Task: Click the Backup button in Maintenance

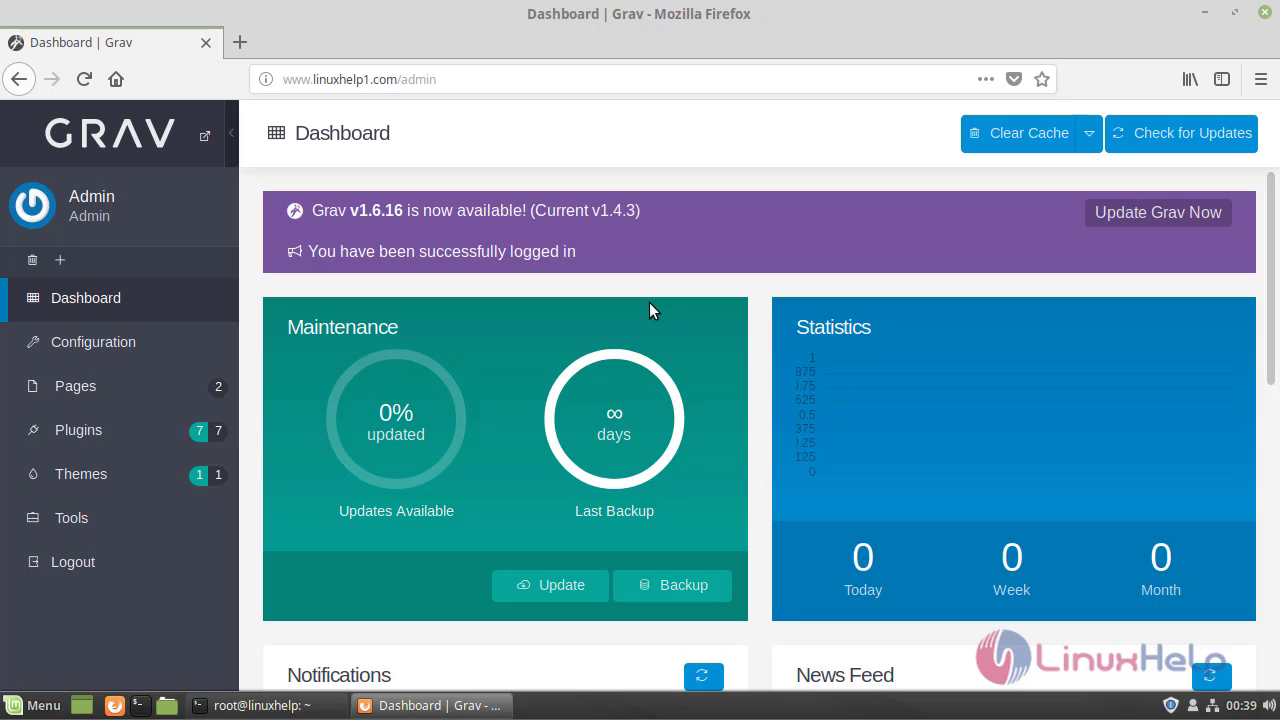Action: [x=672, y=585]
